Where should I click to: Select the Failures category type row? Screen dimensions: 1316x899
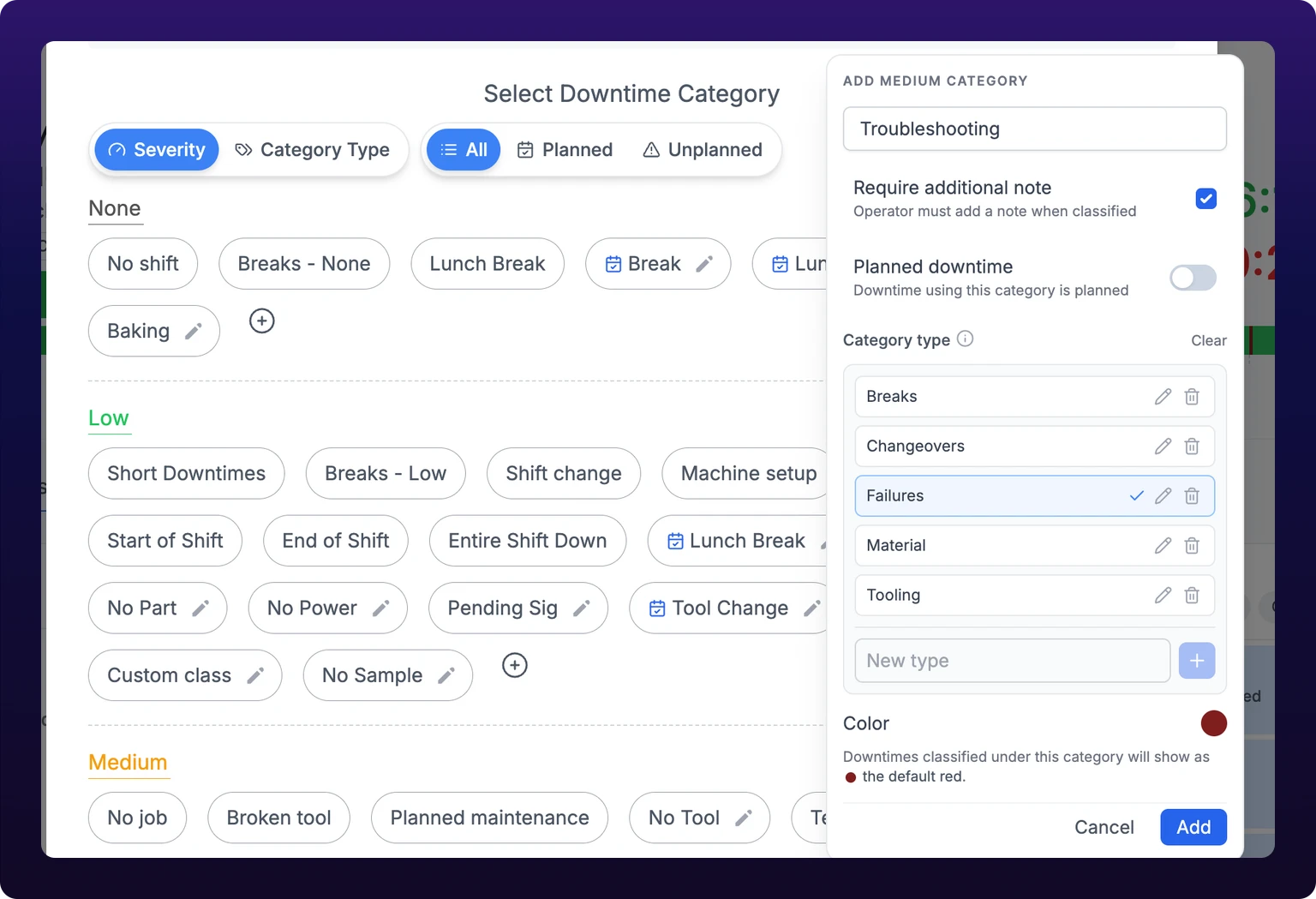coord(1035,496)
